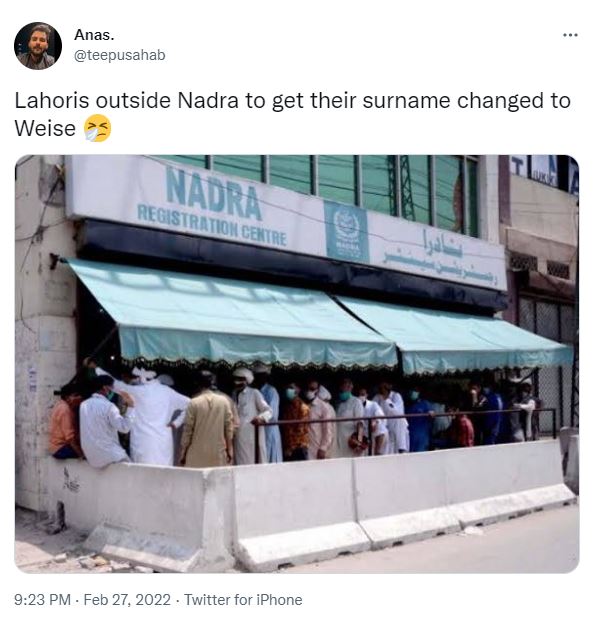Click the Anas profile avatar picture
This screenshot has height=625, width=594.
[x=38, y=46]
